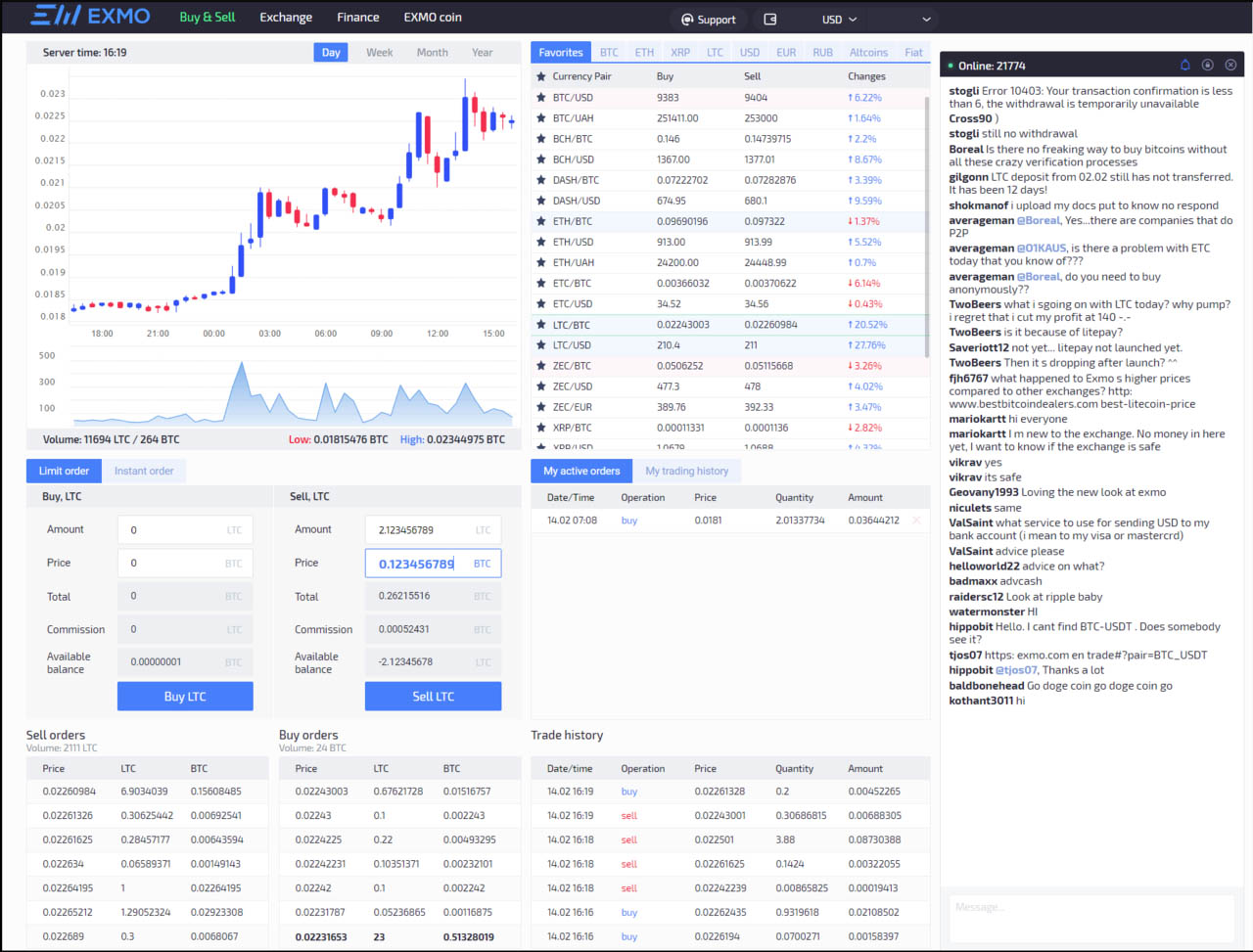
Task: Toggle favorite star for ETH/UAH
Action: 540,262
